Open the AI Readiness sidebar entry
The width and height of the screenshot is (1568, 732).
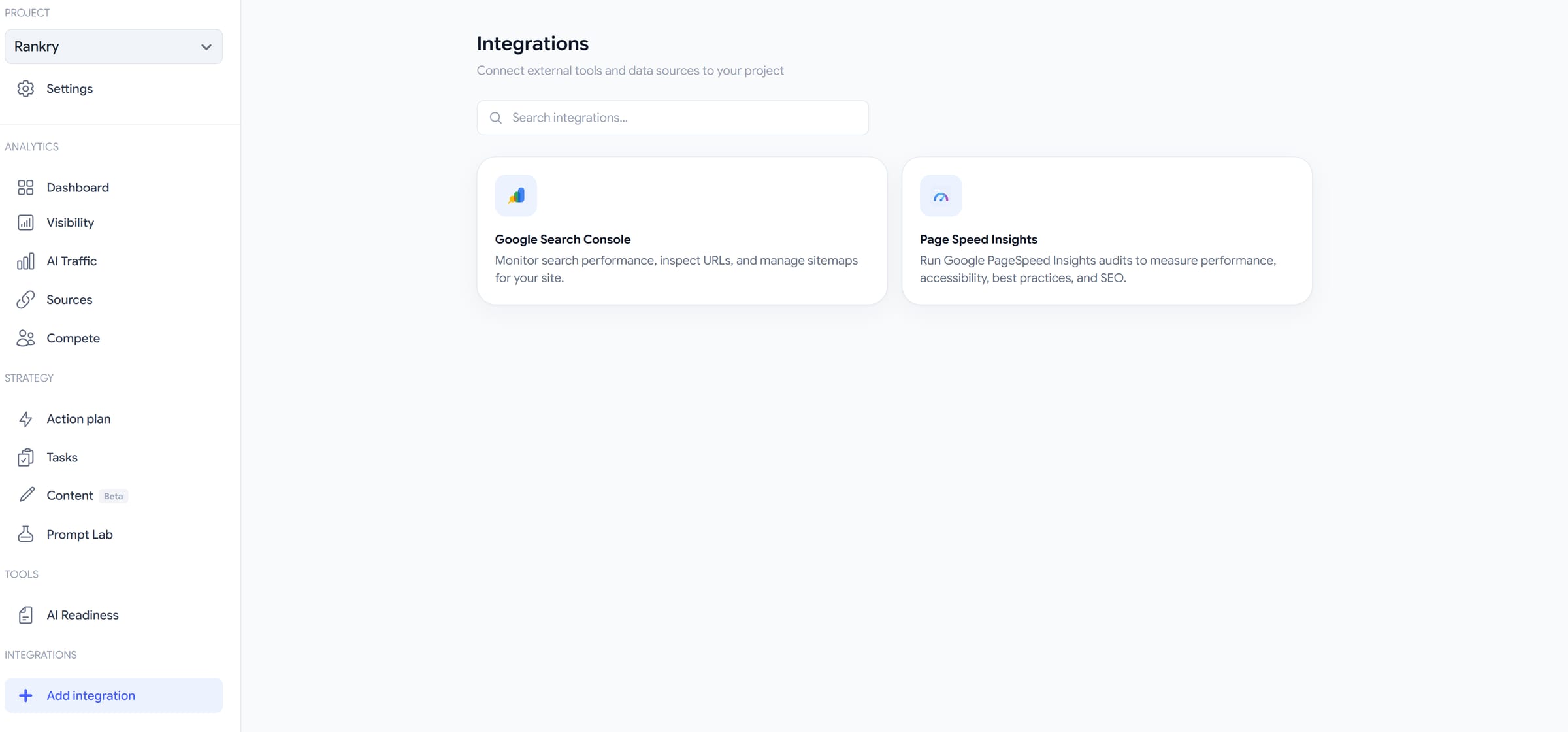[x=114, y=615]
